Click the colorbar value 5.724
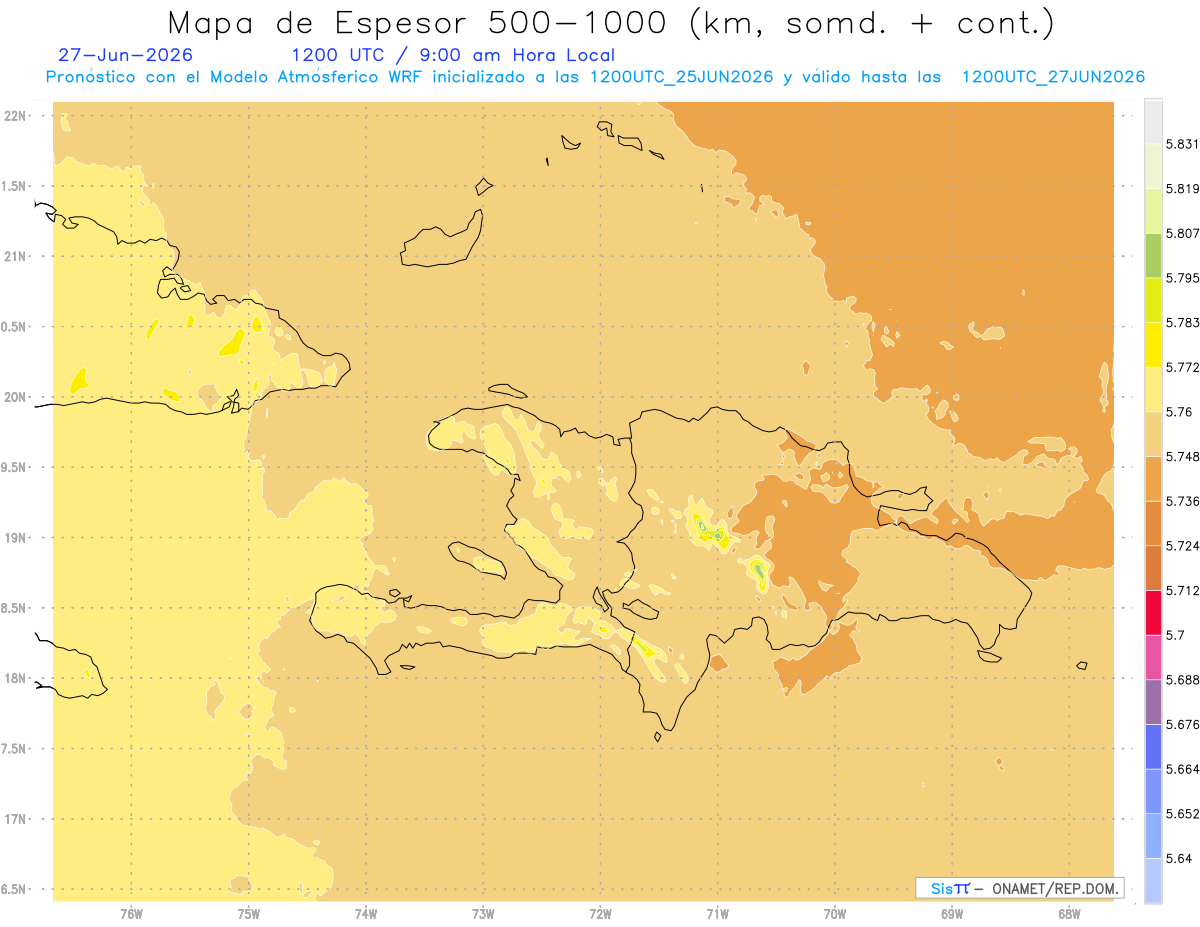 tap(1182, 546)
